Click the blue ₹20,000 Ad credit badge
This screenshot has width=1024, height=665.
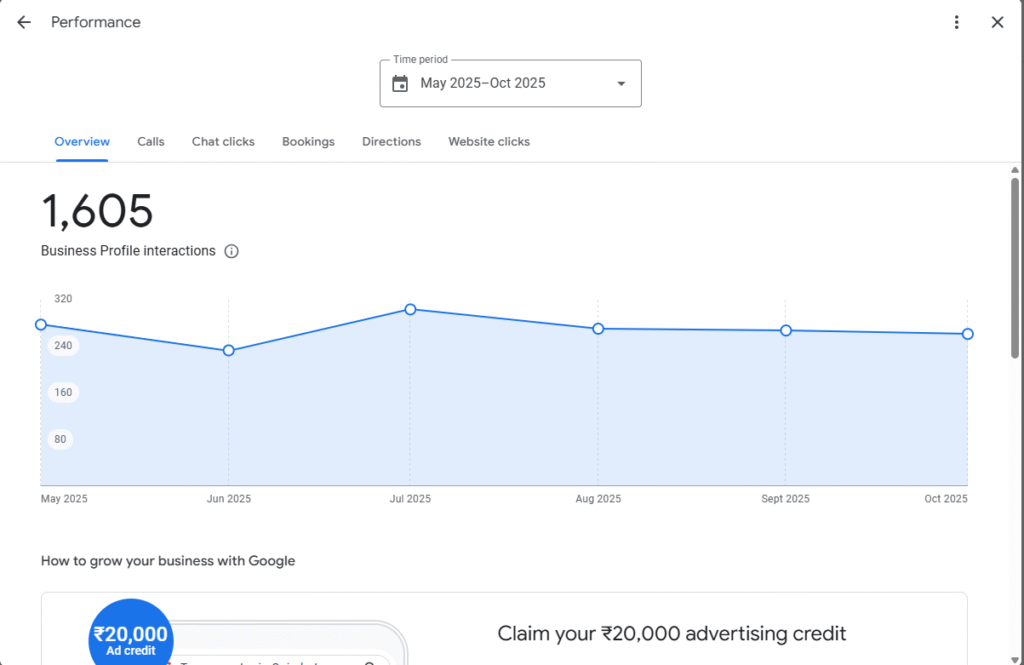(x=130, y=636)
